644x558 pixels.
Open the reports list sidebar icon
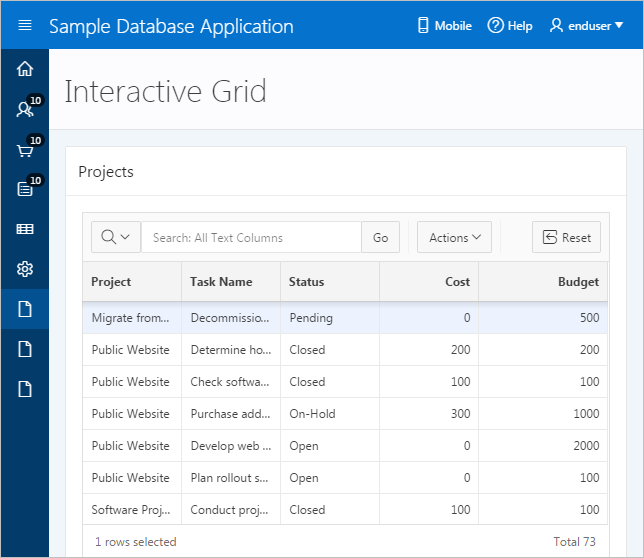[x=25, y=189]
